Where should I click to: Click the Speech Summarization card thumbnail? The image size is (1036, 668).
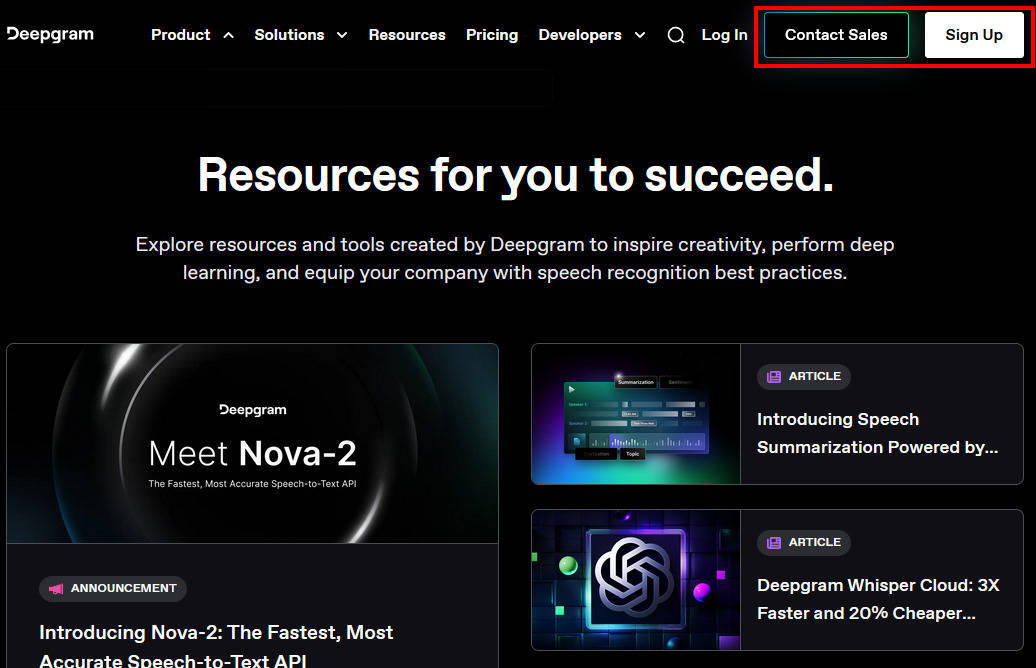click(636, 414)
